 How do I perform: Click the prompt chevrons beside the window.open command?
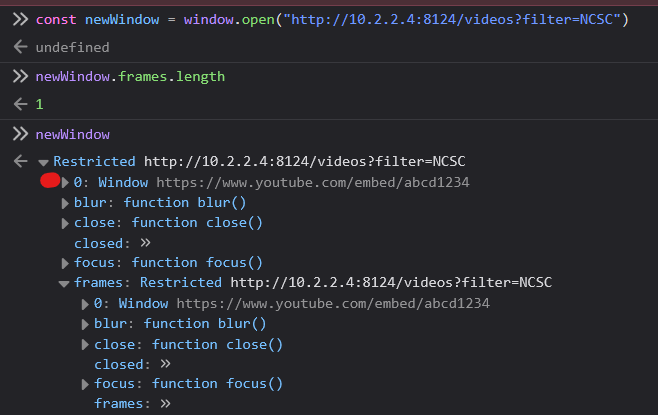(18, 20)
